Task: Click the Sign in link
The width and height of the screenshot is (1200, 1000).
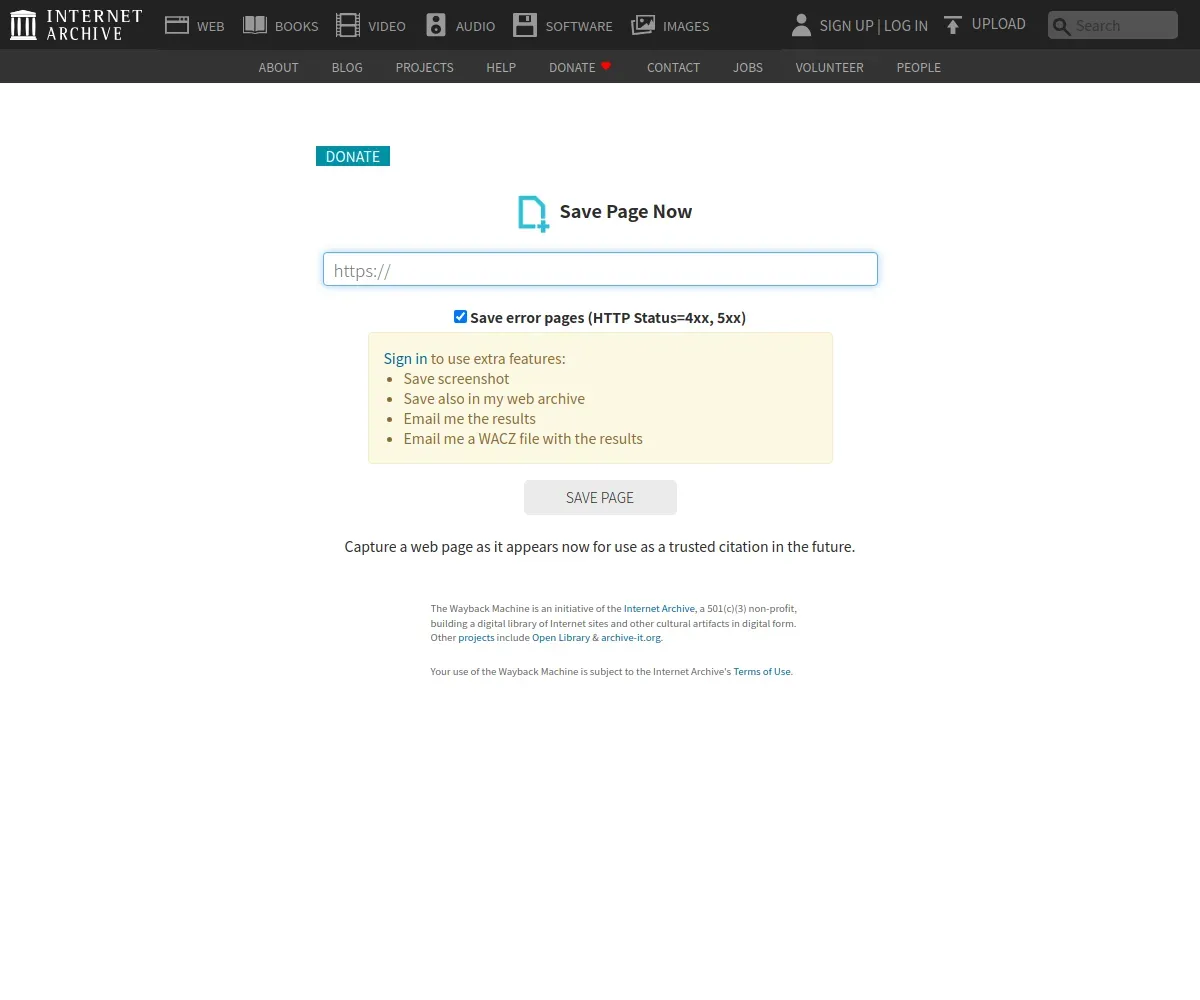Action: tap(405, 358)
